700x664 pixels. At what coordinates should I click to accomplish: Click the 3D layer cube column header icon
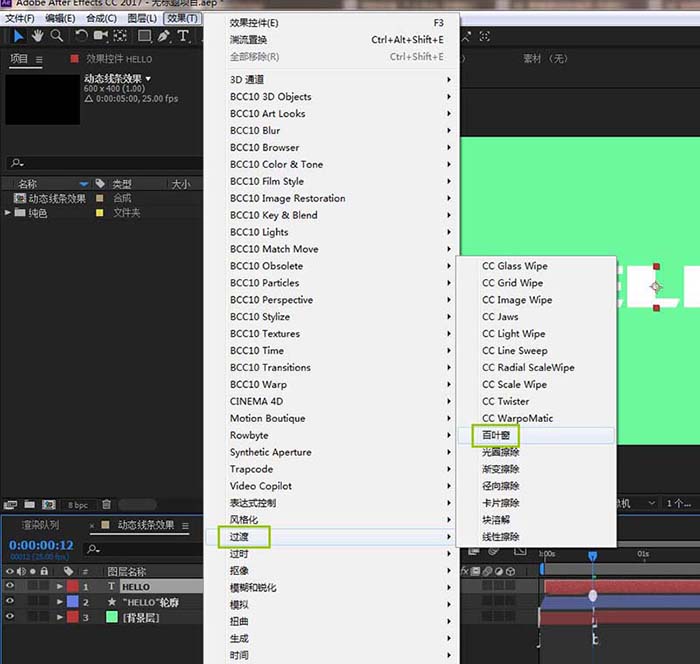coord(511,571)
